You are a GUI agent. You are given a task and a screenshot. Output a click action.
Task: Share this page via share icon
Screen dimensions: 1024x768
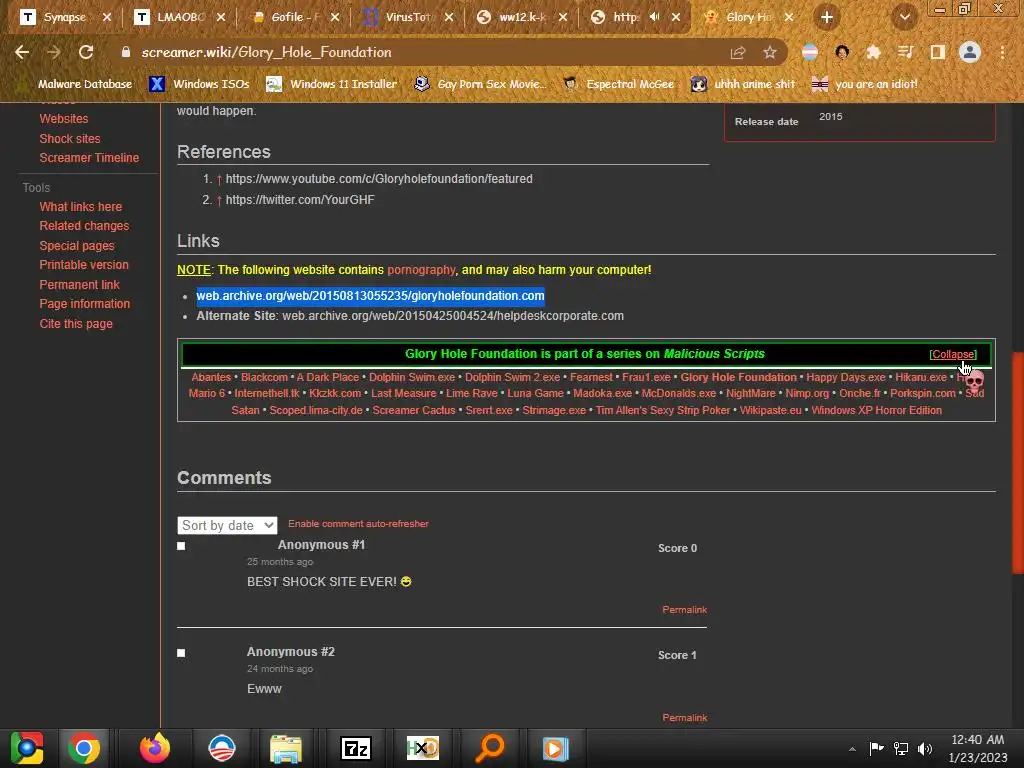(x=738, y=52)
